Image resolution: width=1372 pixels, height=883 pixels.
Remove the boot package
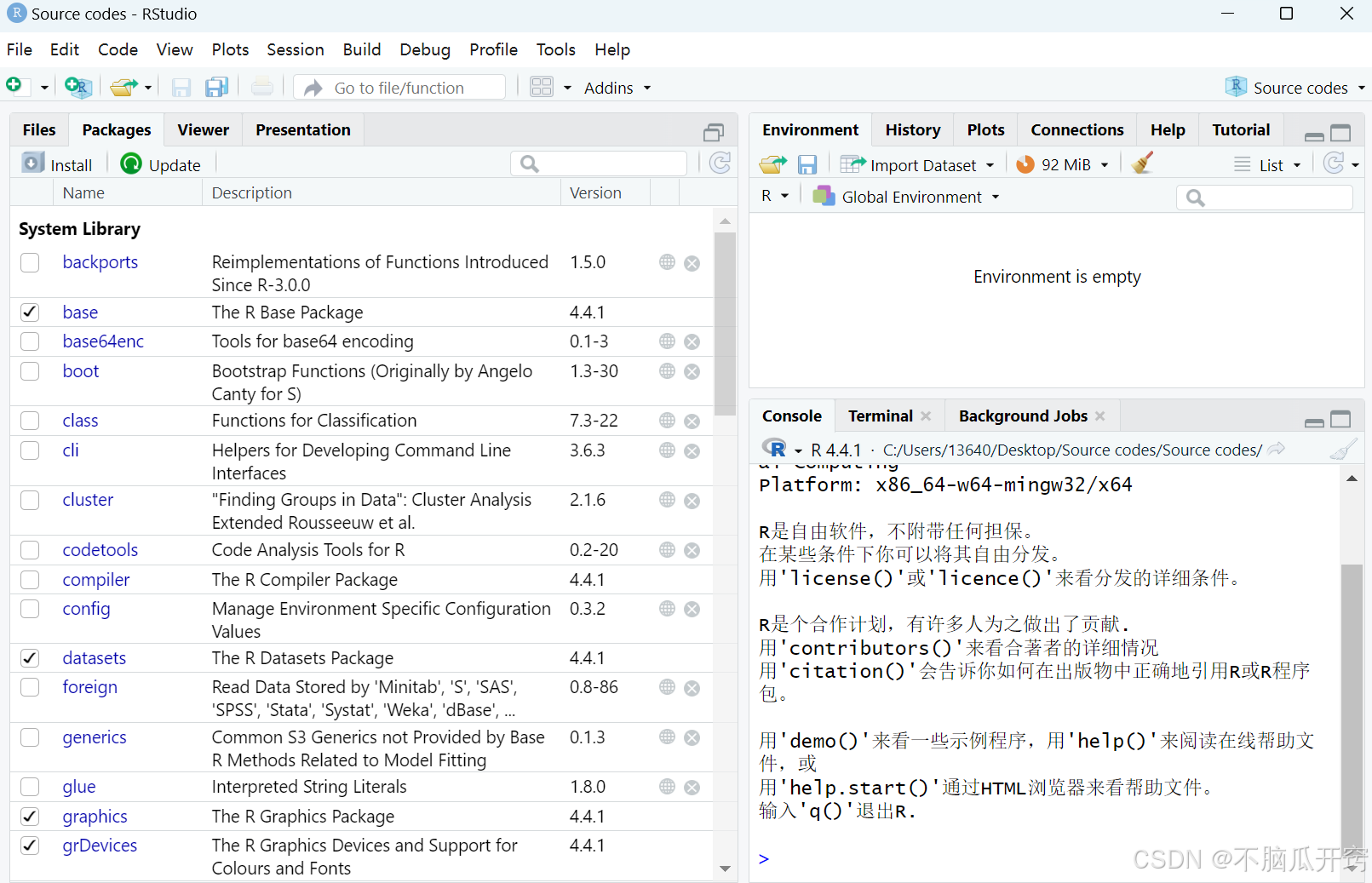[x=692, y=372]
